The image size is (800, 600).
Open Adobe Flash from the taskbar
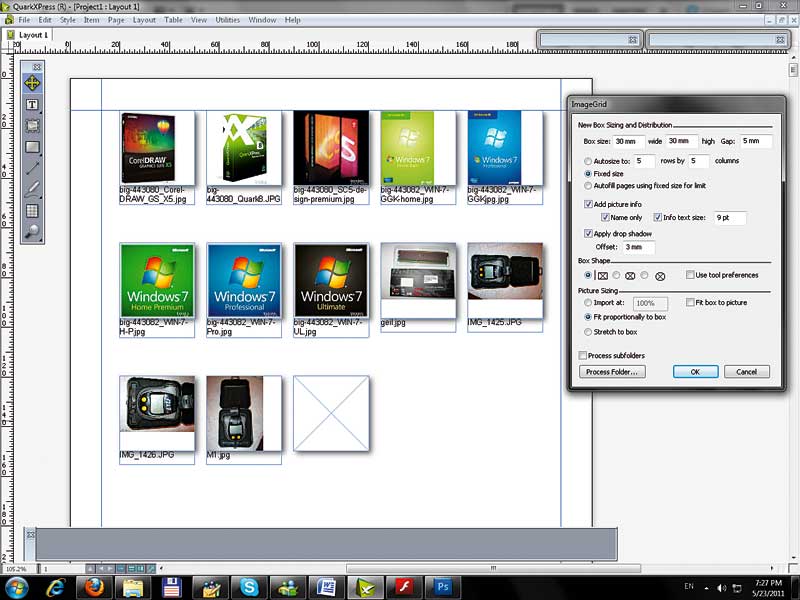(404, 587)
